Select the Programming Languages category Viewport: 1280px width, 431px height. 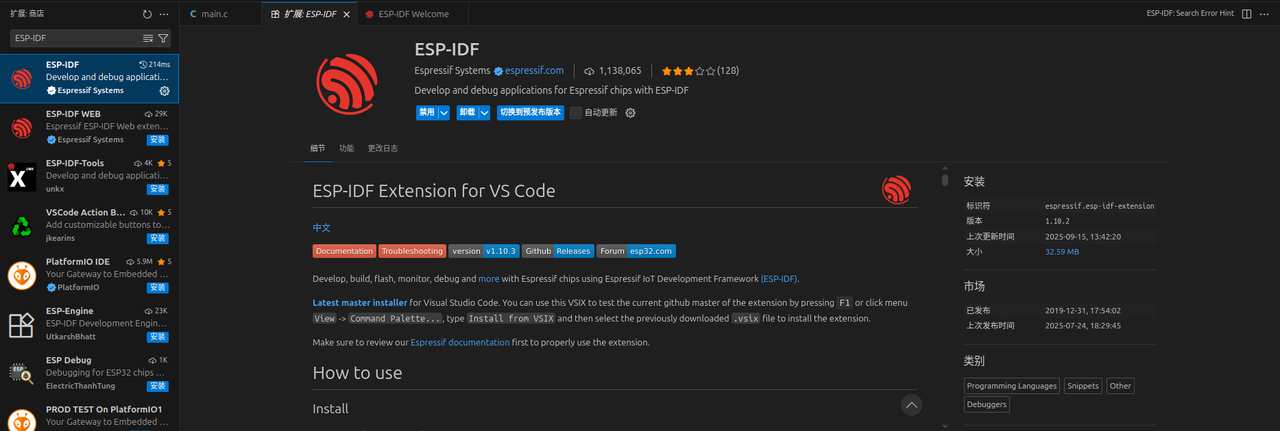click(1011, 386)
